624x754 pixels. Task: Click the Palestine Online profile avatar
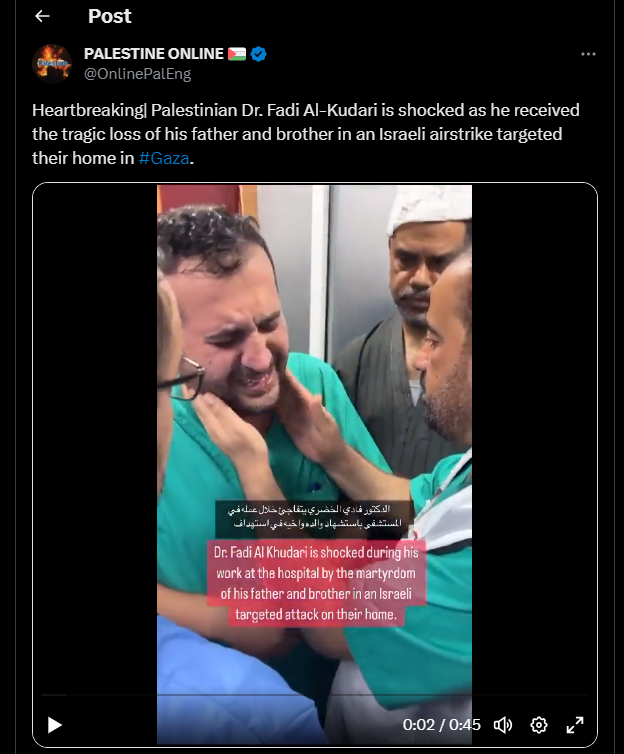point(52,63)
